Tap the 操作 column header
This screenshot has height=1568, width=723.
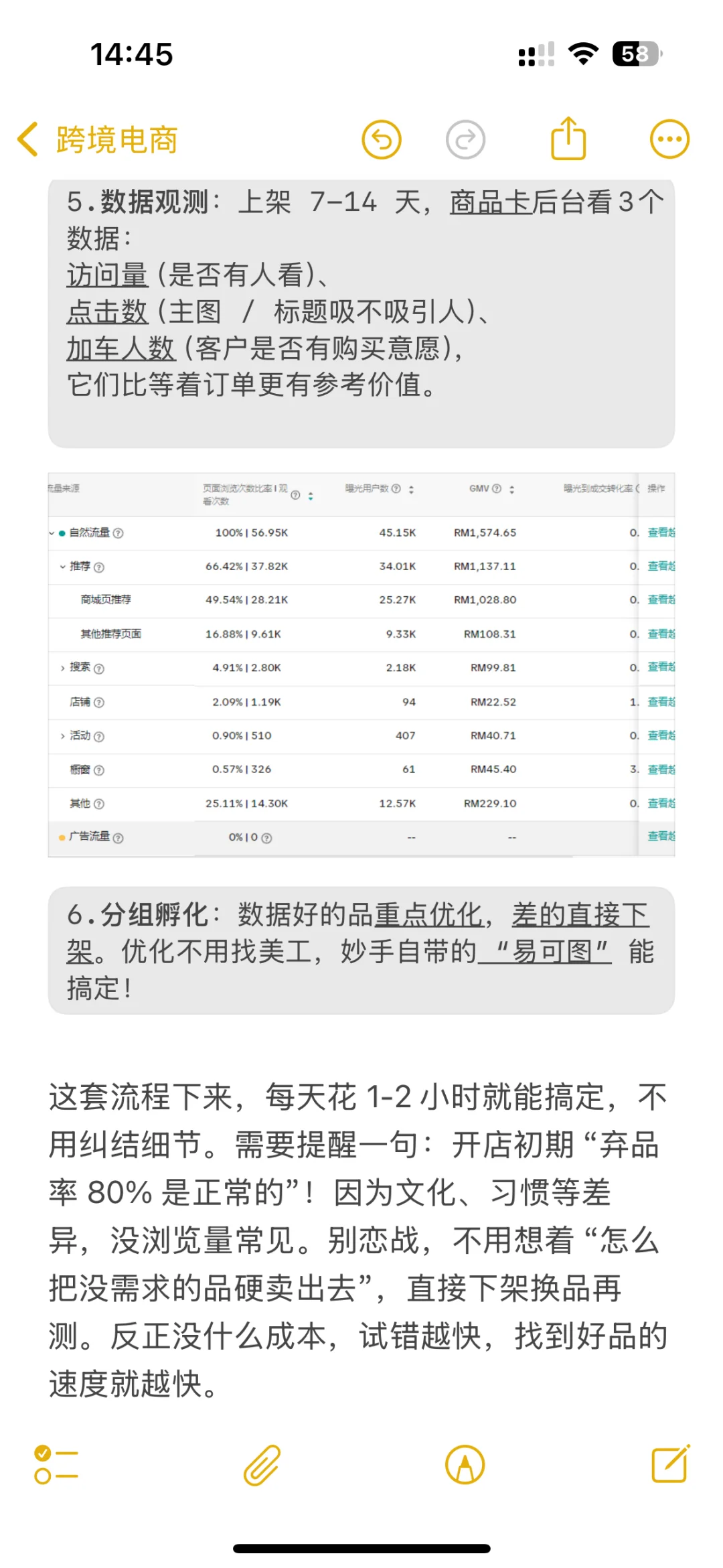[656, 489]
